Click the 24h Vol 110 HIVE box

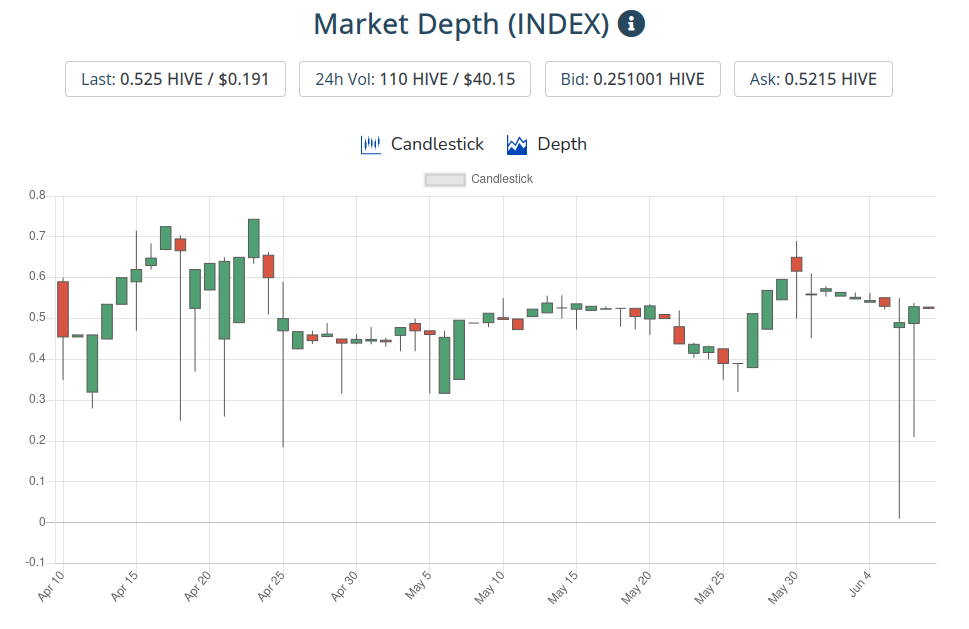[x=415, y=79]
